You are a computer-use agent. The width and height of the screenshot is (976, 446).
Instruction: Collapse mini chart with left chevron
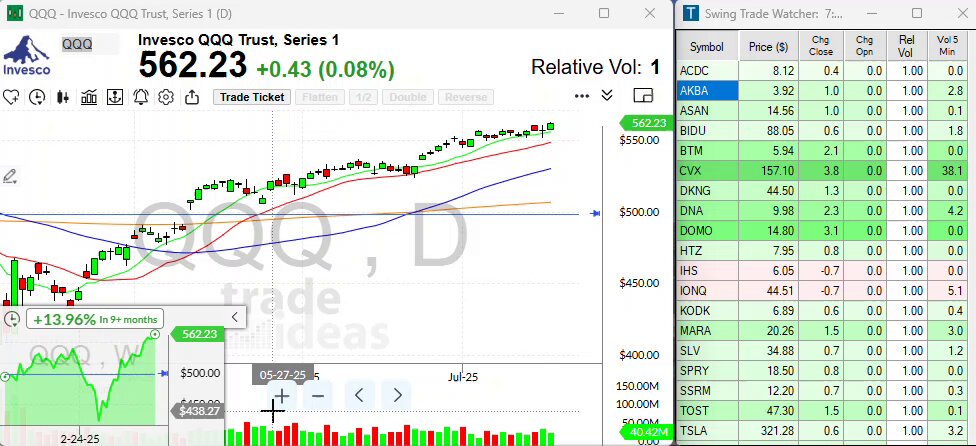coord(235,317)
